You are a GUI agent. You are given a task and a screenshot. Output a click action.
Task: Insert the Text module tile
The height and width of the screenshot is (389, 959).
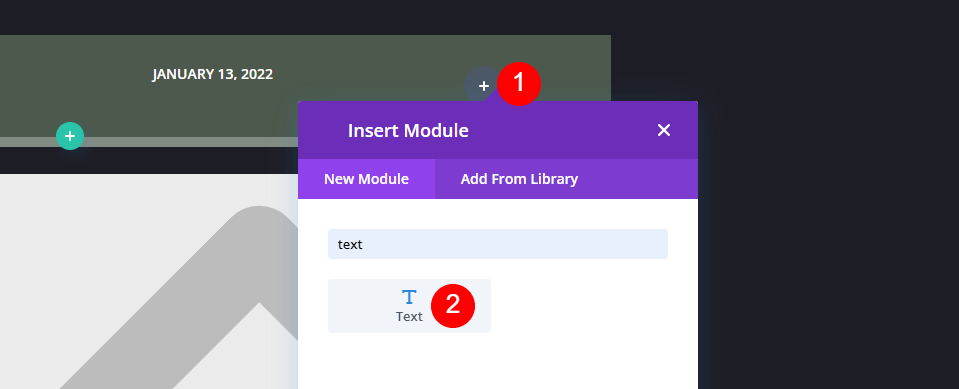(x=409, y=306)
